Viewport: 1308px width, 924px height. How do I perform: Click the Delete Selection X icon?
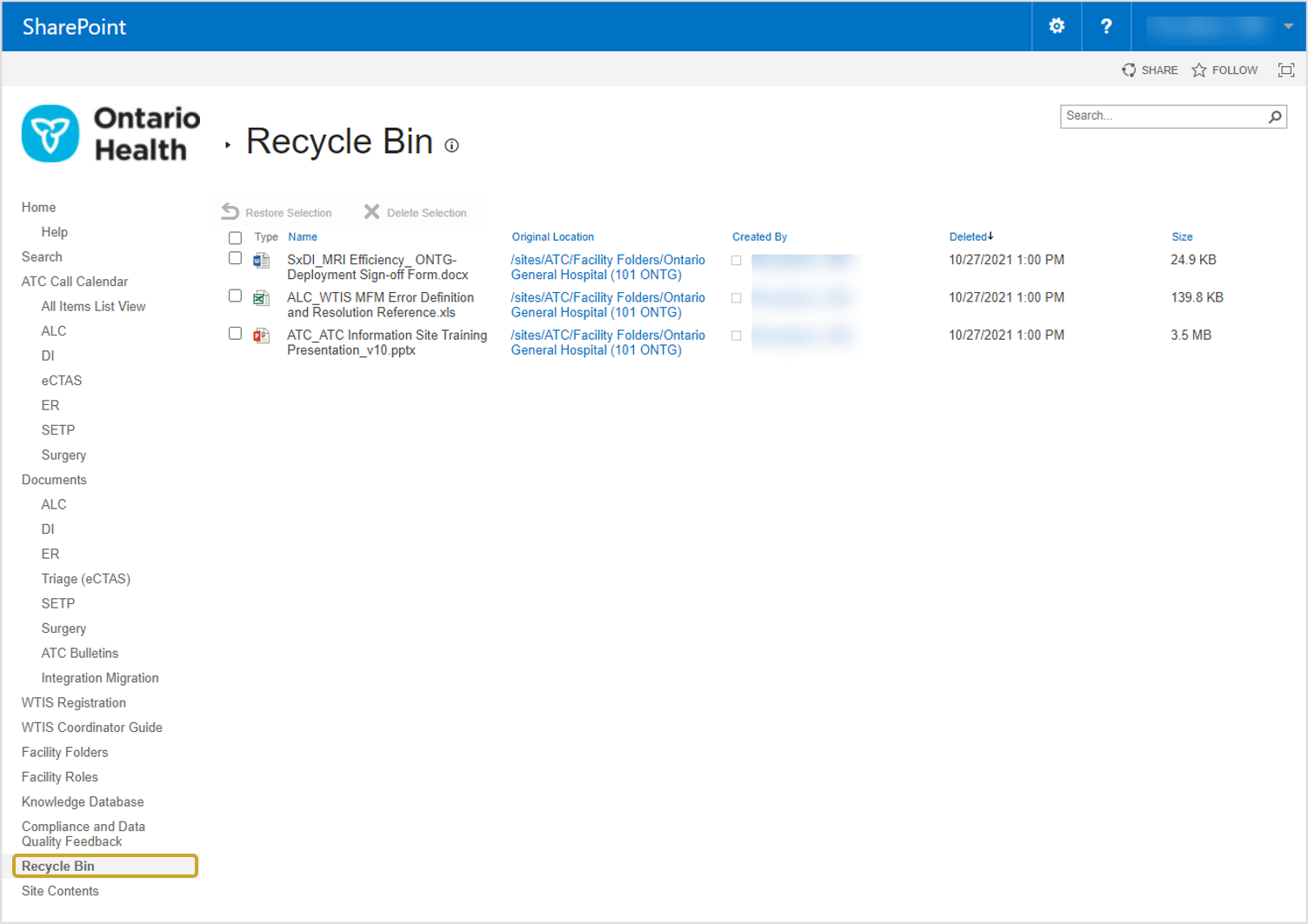(x=371, y=212)
